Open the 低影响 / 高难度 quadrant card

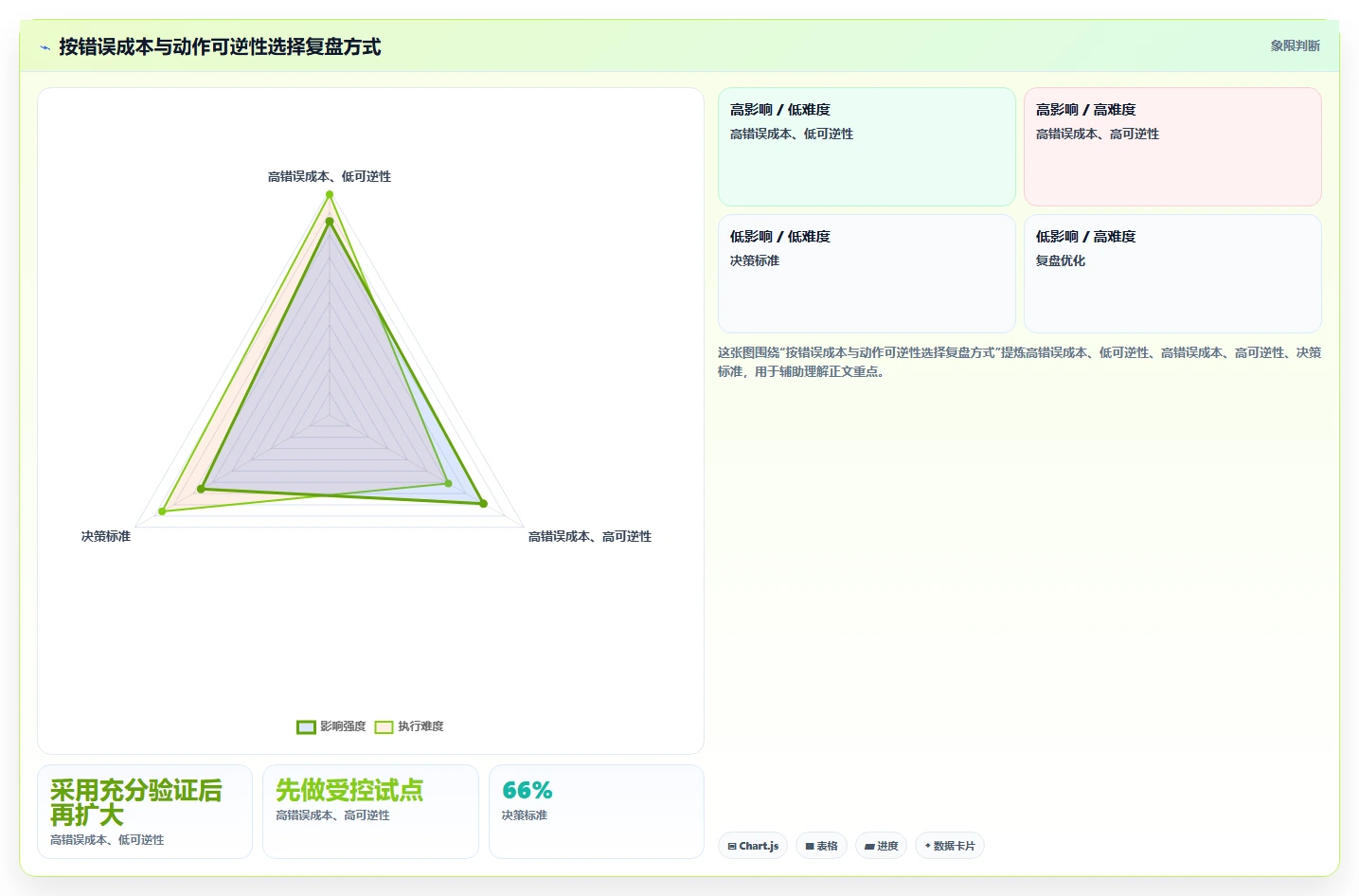pos(1172,274)
